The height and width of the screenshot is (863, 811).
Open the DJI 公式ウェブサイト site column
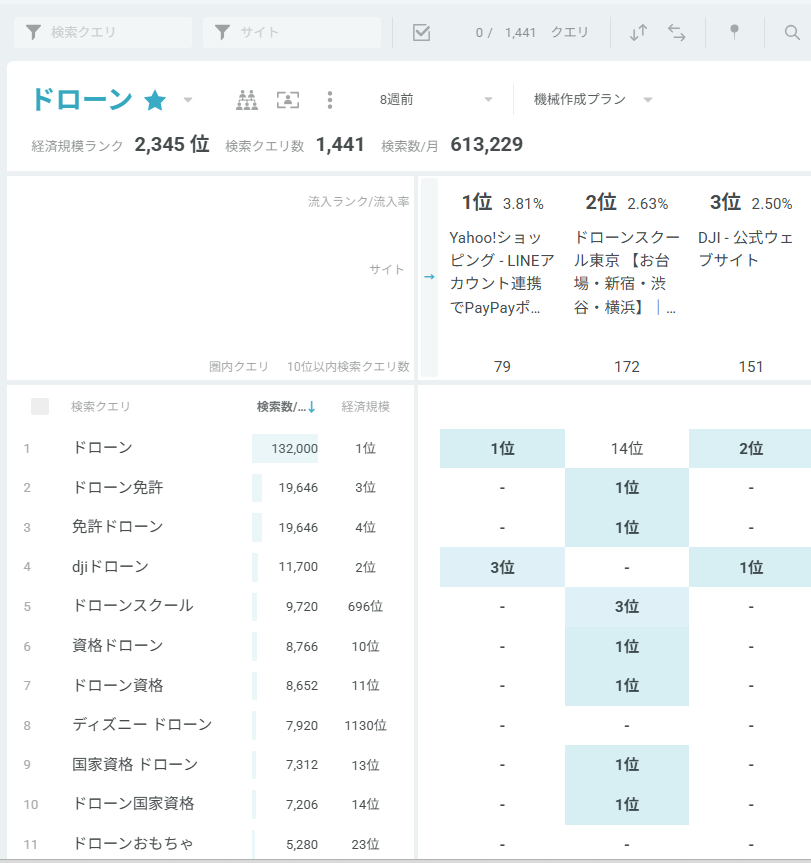pyautogui.click(x=746, y=249)
